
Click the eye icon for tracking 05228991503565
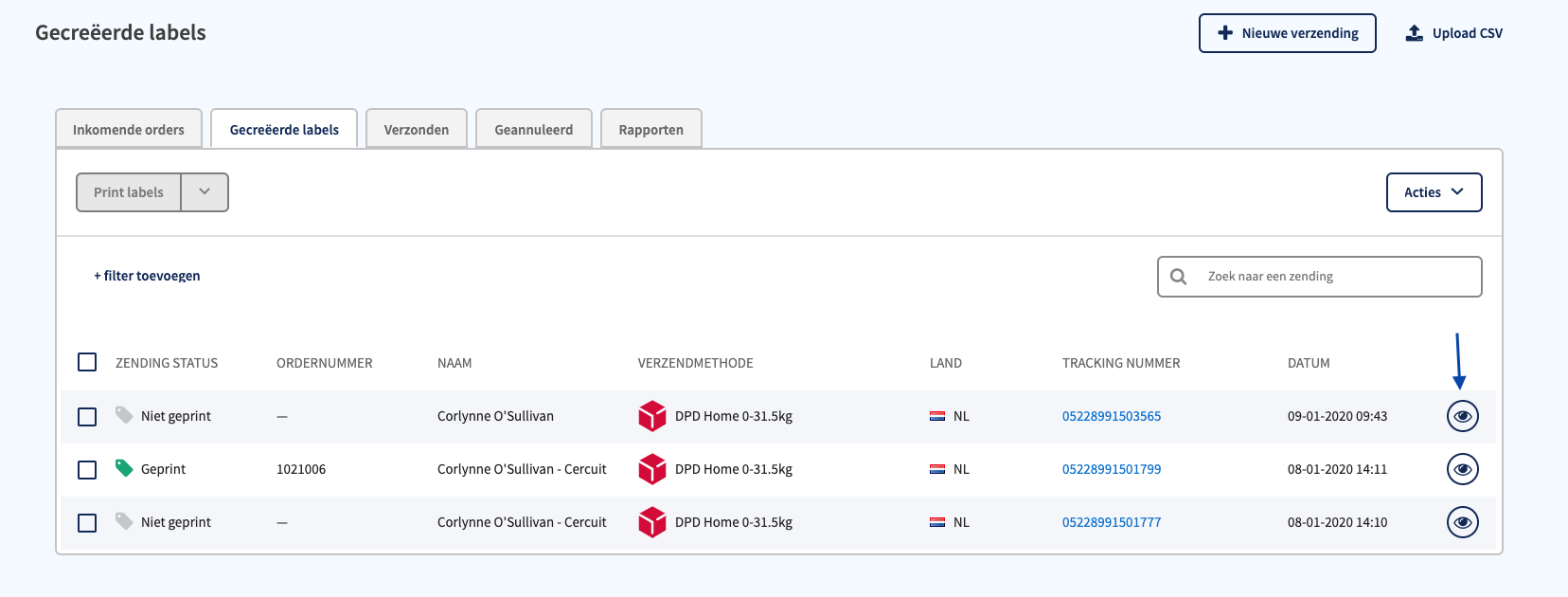pyautogui.click(x=1462, y=416)
